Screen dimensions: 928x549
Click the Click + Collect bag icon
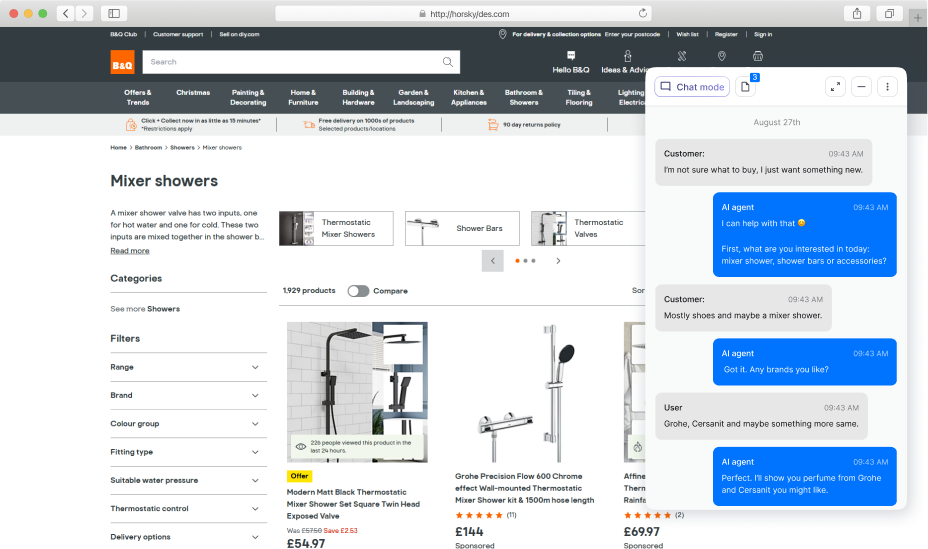[131, 125]
